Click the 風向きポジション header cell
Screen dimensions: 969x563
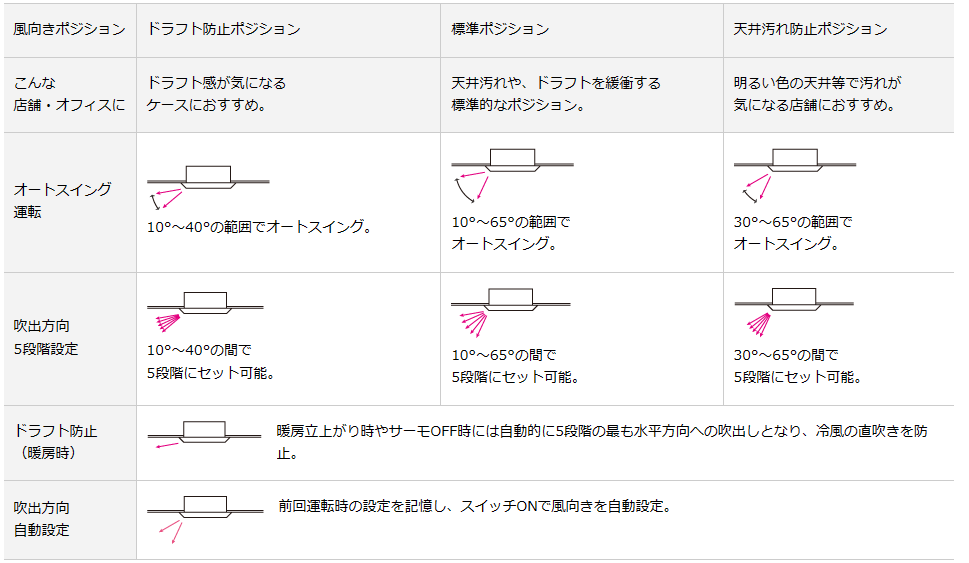69,29
